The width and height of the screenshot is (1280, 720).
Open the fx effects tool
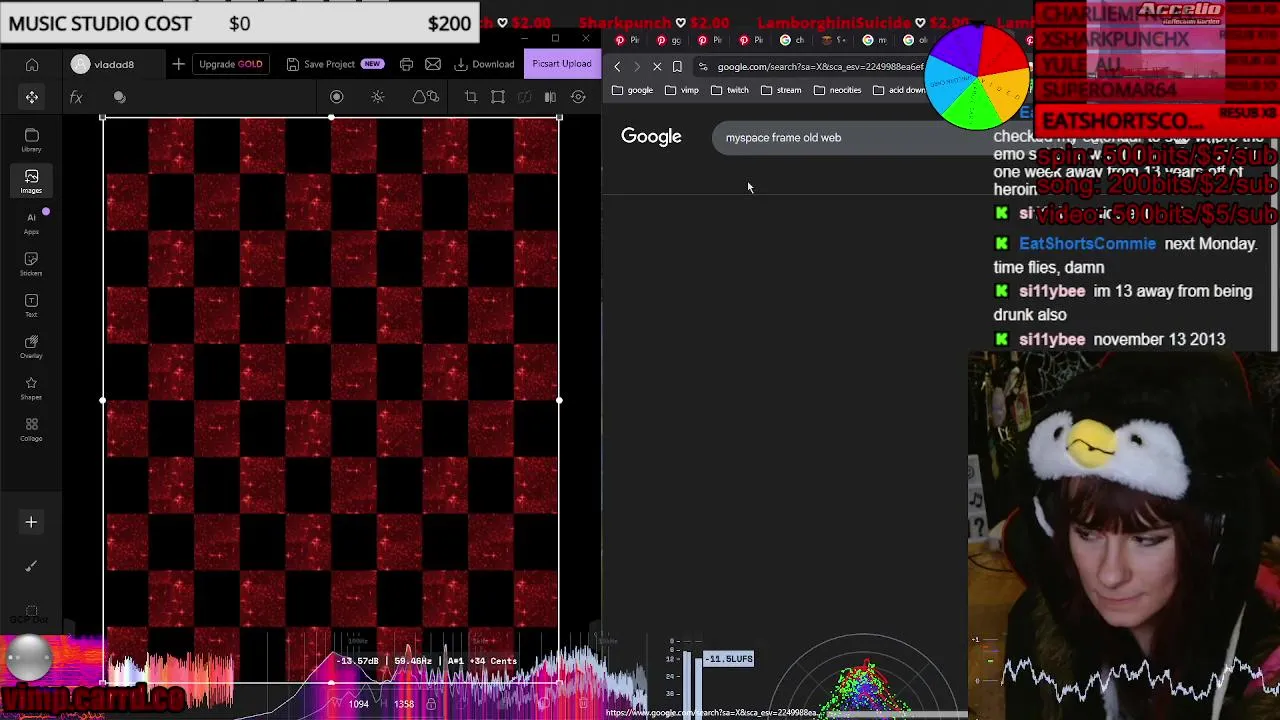pos(76,97)
